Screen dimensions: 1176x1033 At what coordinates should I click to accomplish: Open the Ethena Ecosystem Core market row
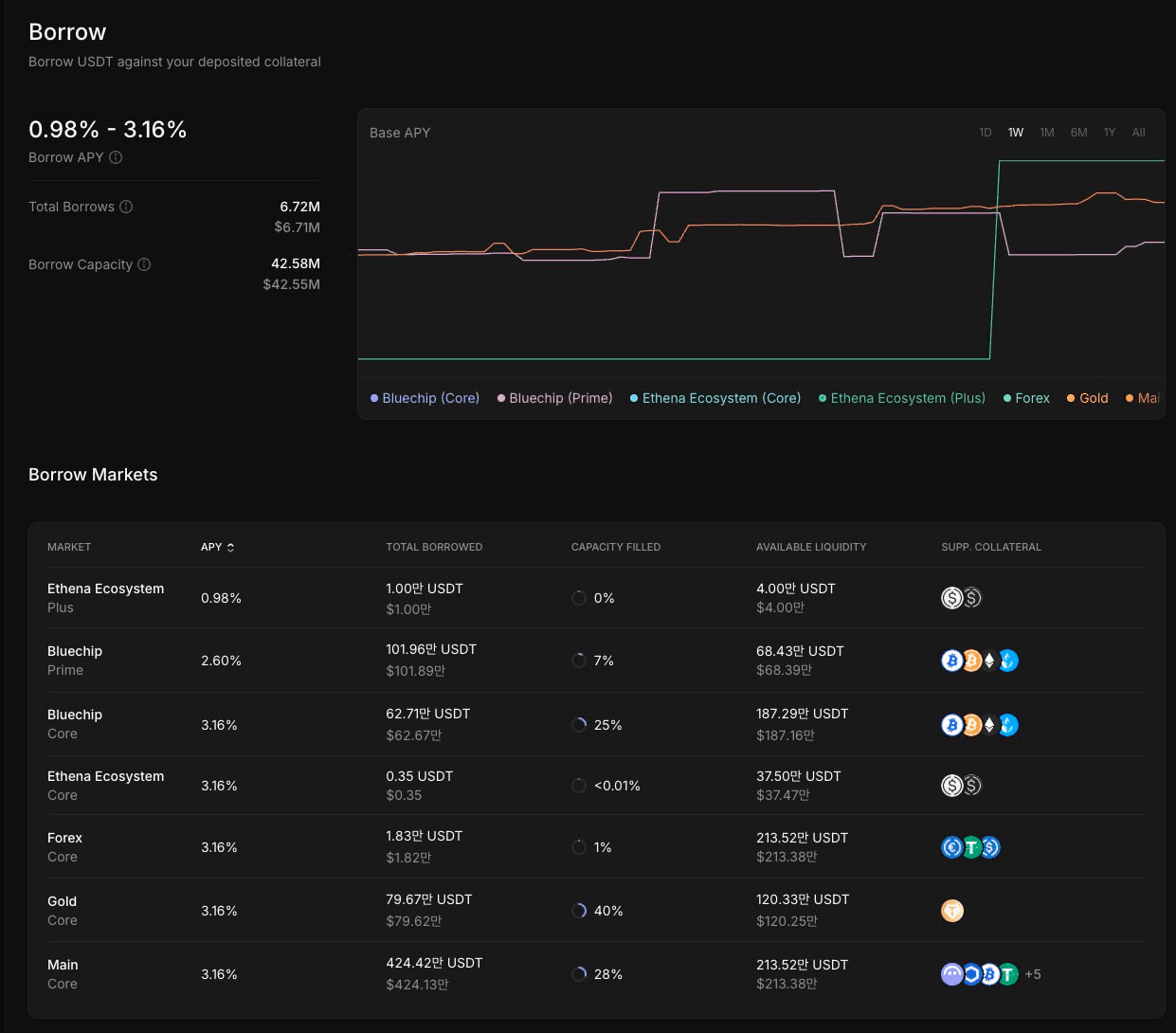[x=596, y=786]
